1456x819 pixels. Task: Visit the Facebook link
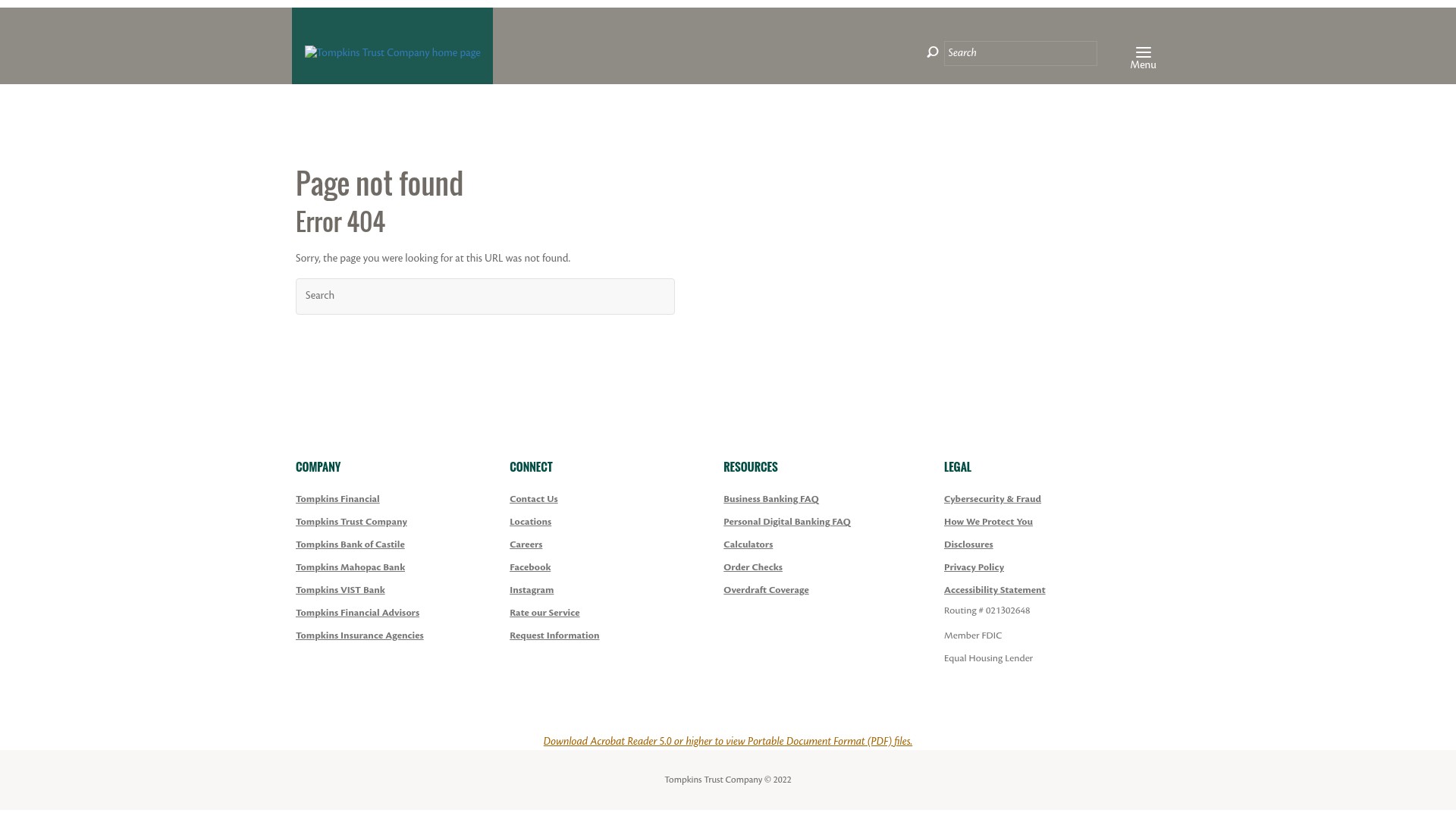530,567
